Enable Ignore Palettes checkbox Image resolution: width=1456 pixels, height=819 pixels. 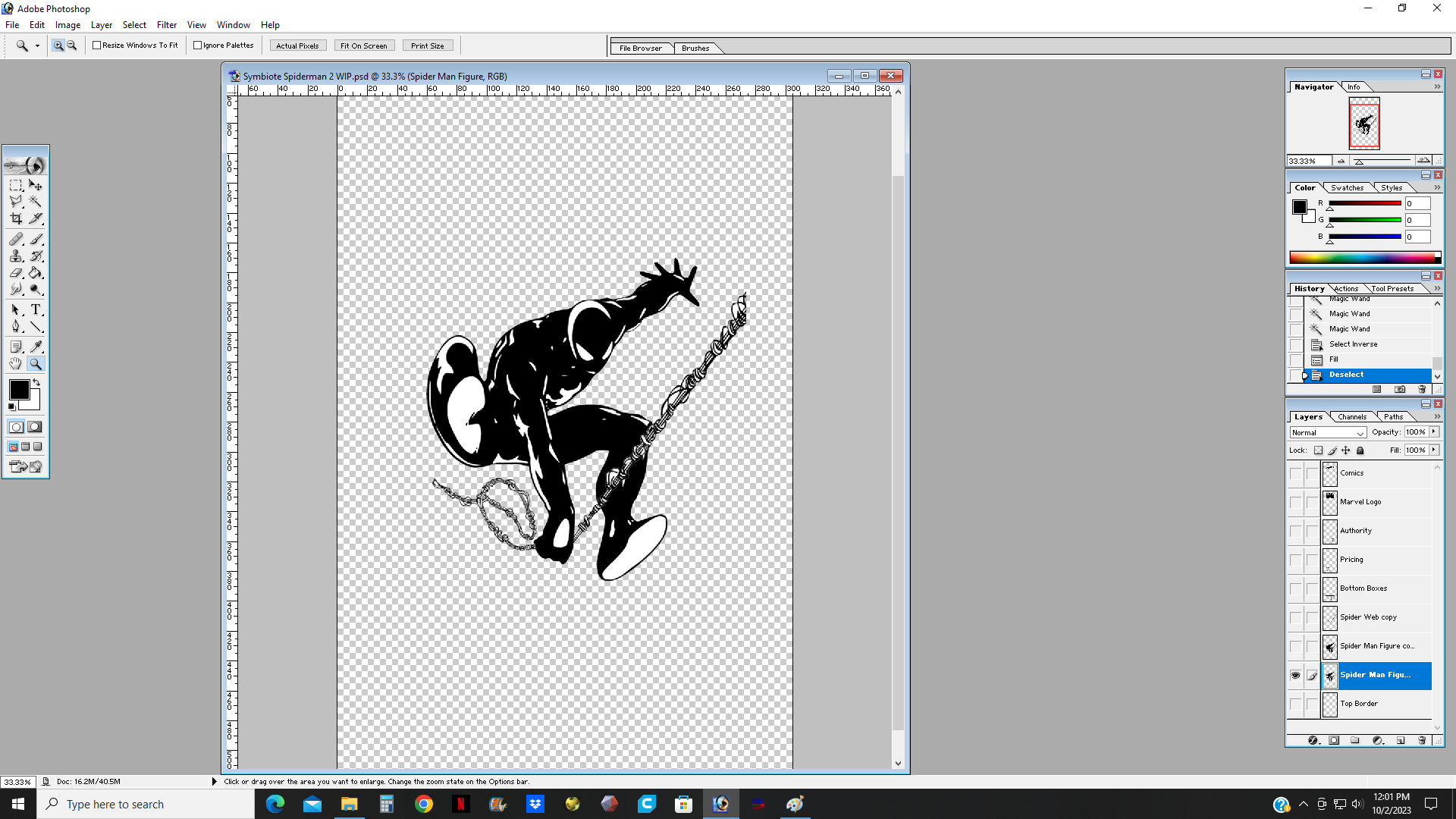click(198, 45)
